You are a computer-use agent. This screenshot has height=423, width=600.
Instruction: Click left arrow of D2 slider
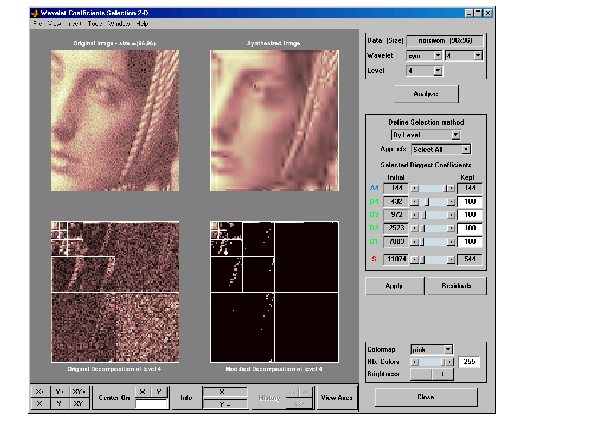click(x=415, y=229)
